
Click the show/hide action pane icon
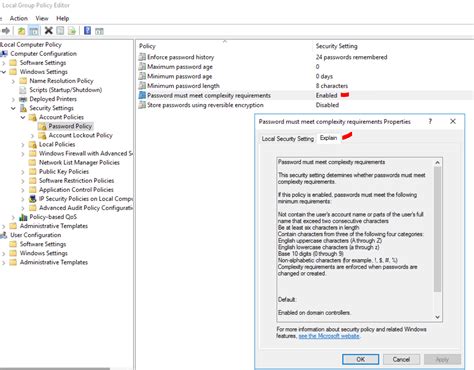coord(99,31)
